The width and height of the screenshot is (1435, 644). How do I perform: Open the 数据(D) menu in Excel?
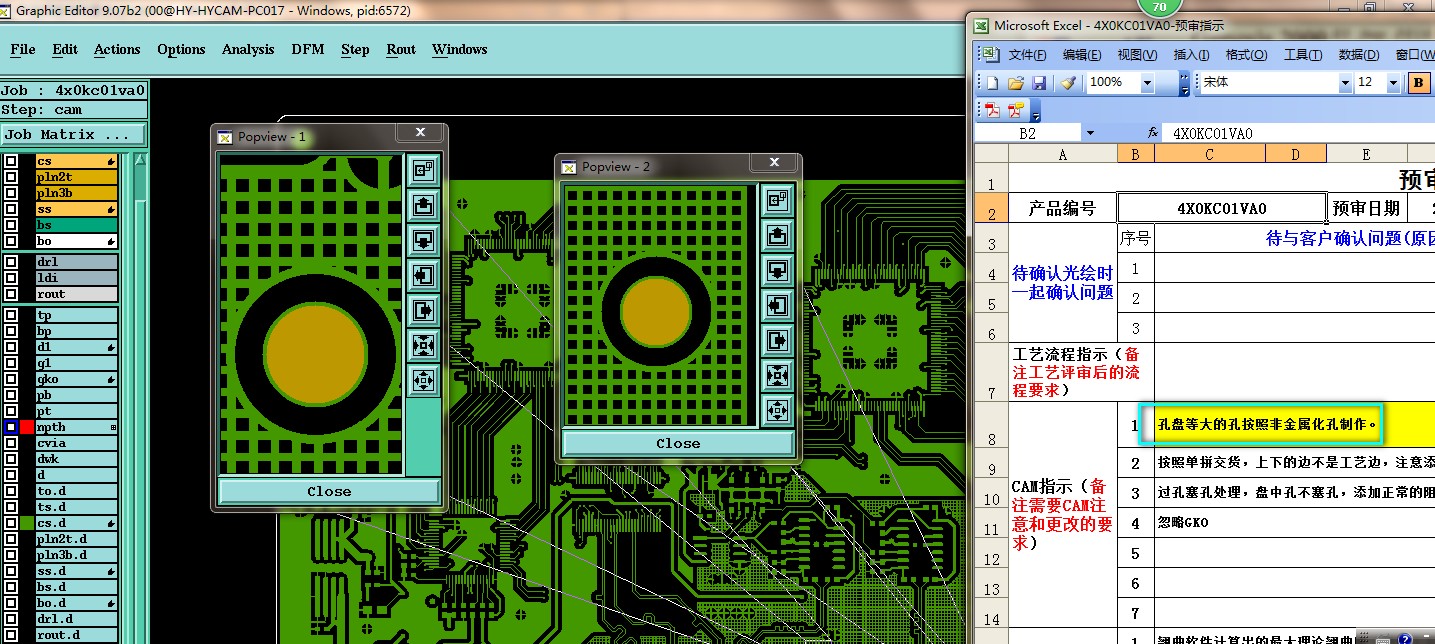(1359, 55)
